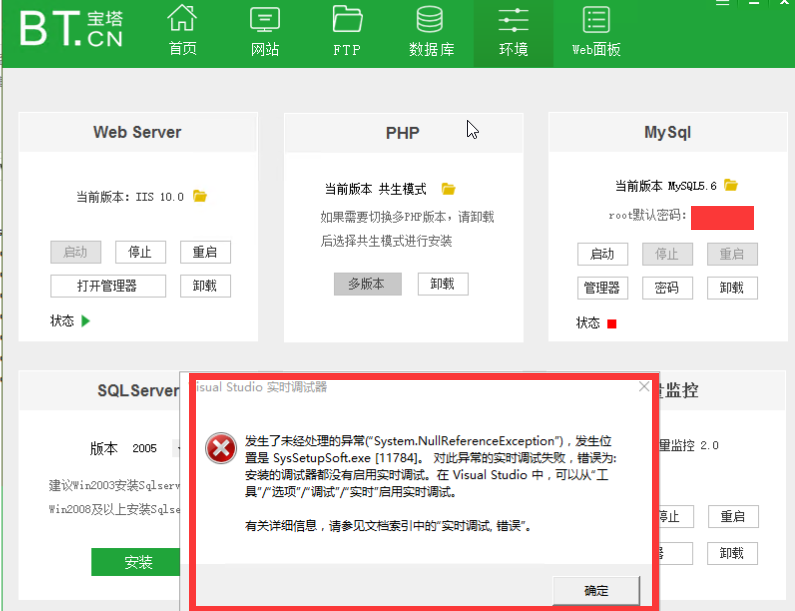Open MySql 管理器 manager
The width and height of the screenshot is (795, 611).
coord(602,288)
